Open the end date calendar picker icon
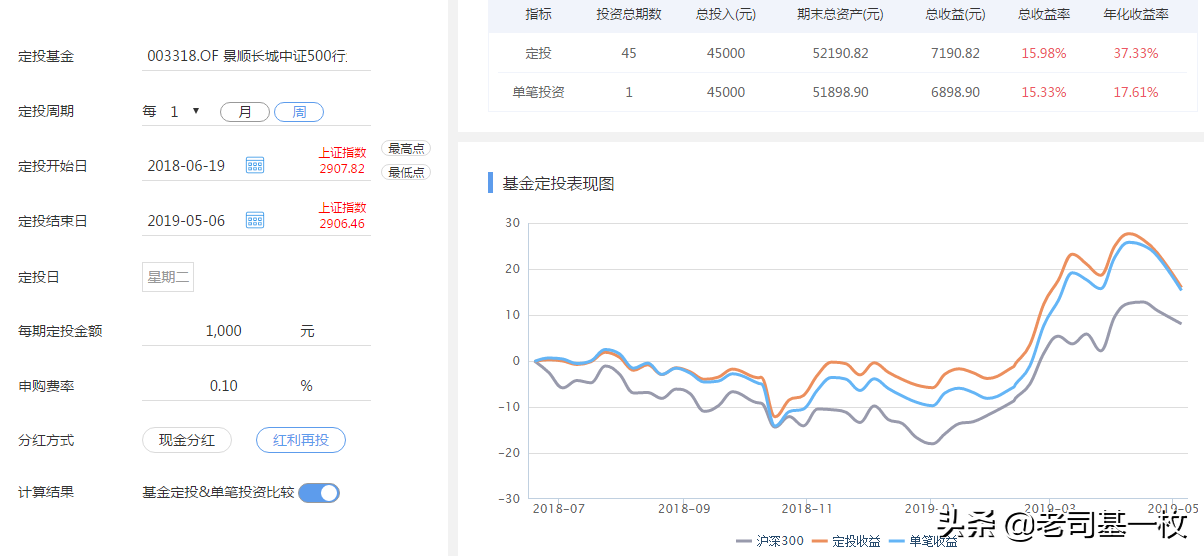 (255, 220)
